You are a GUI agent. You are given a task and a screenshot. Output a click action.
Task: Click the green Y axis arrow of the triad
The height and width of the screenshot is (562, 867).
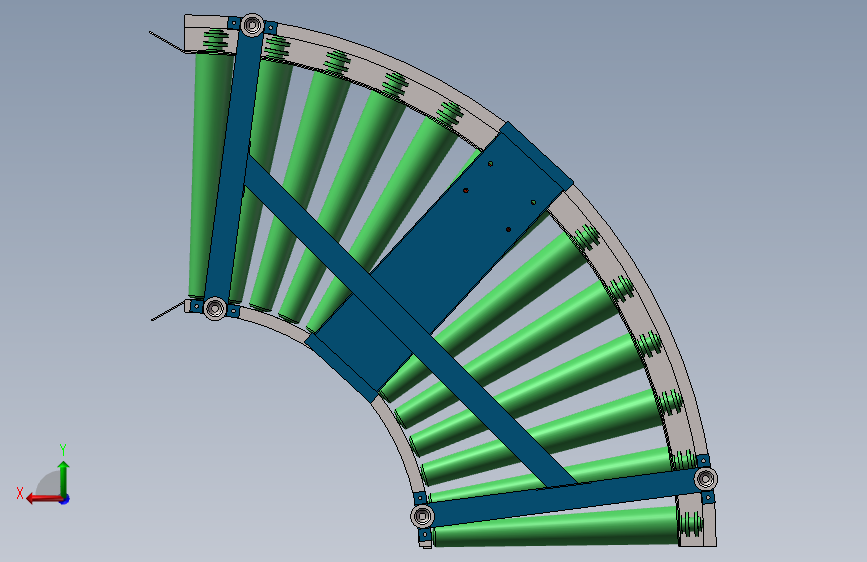(64, 478)
